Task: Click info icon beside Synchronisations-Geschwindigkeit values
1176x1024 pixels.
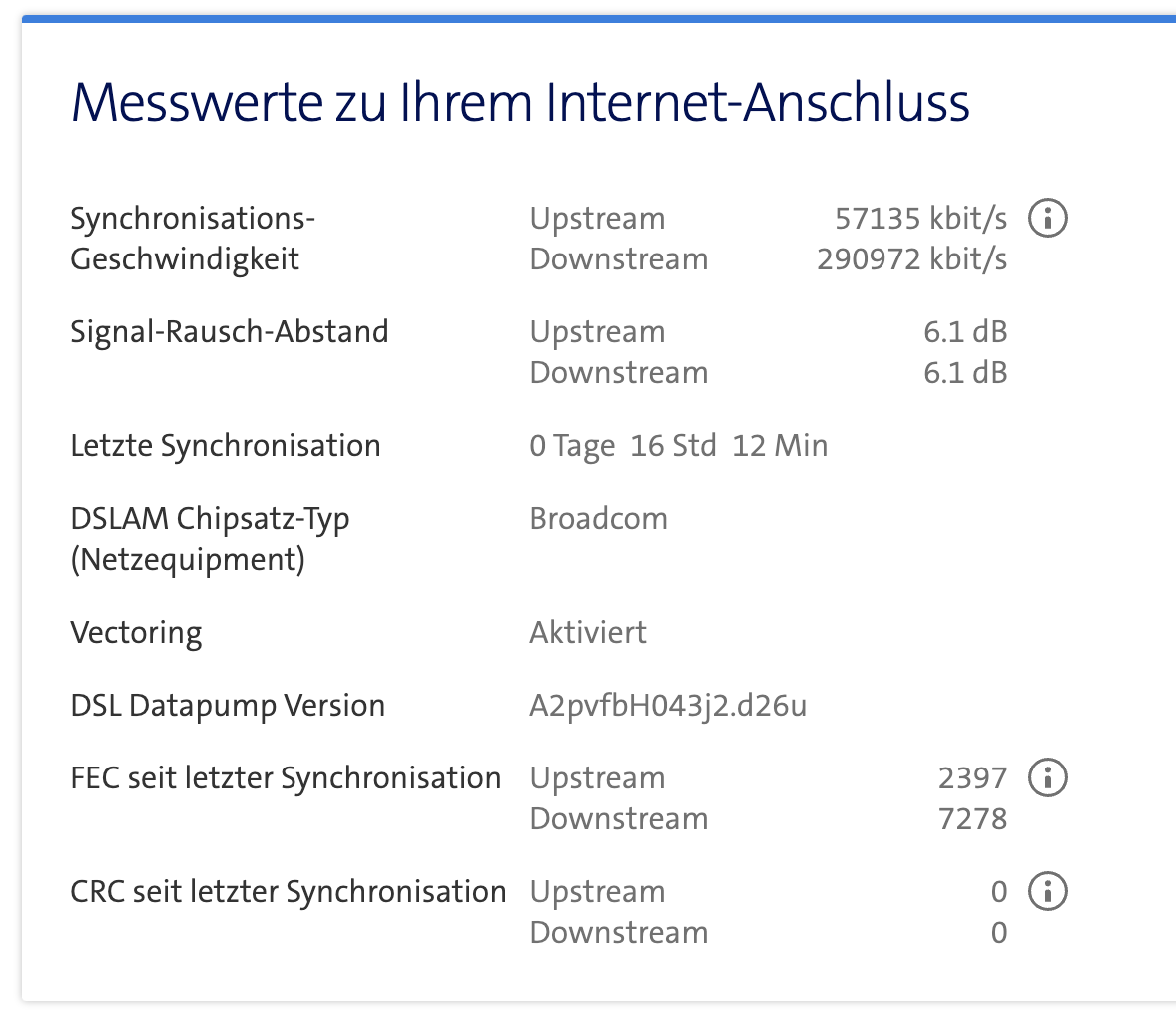Action: coord(1047,218)
